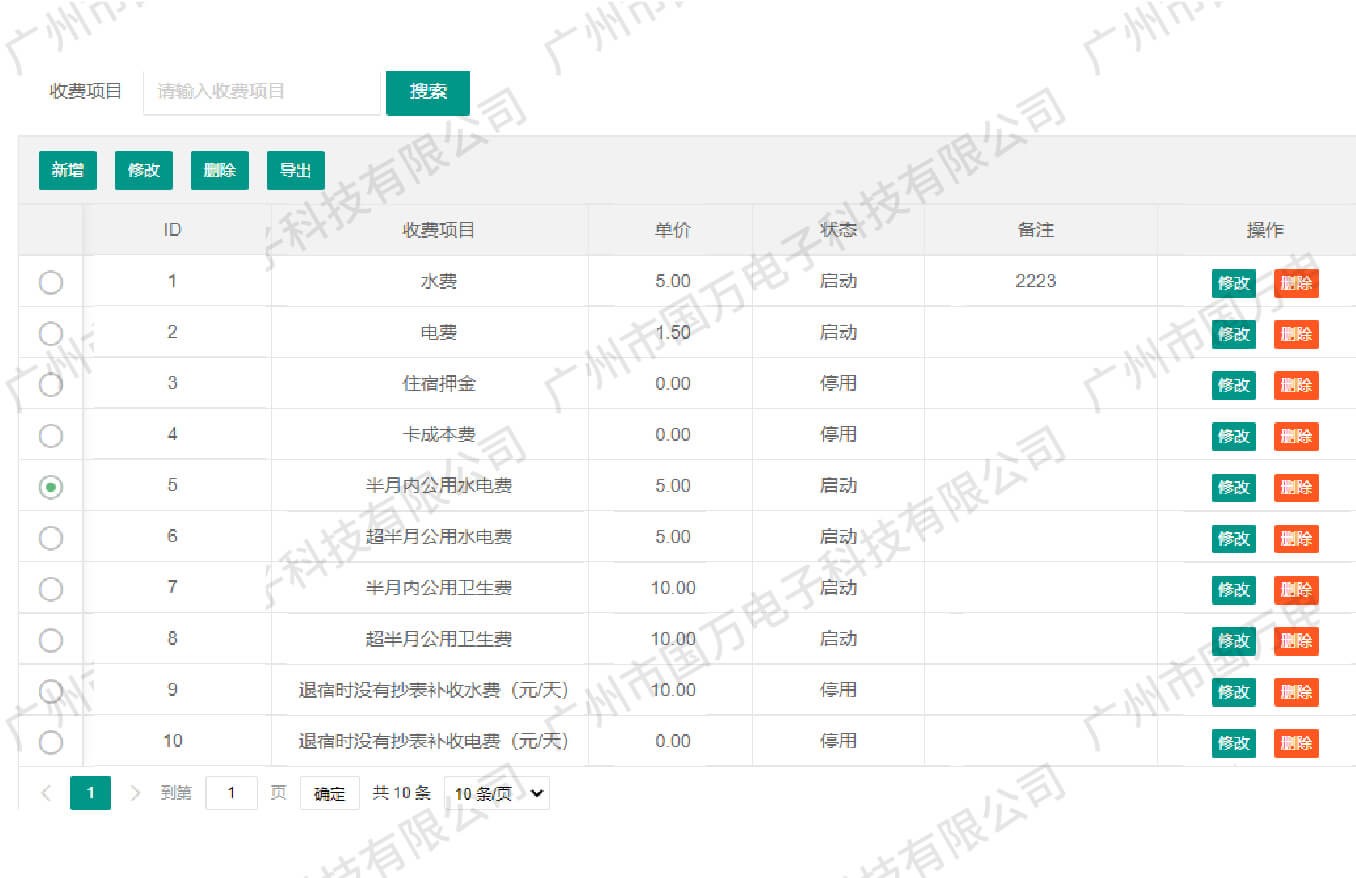Viewport: 1356px width, 878px height.
Task: Select radio button for 住宿押金 row
Action: 50,385
